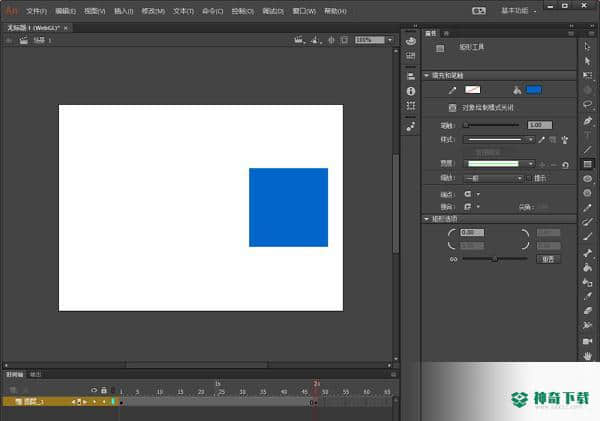Screen dimensions: 600x421
Task: Select the Selection arrow tool
Action: click(587, 46)
